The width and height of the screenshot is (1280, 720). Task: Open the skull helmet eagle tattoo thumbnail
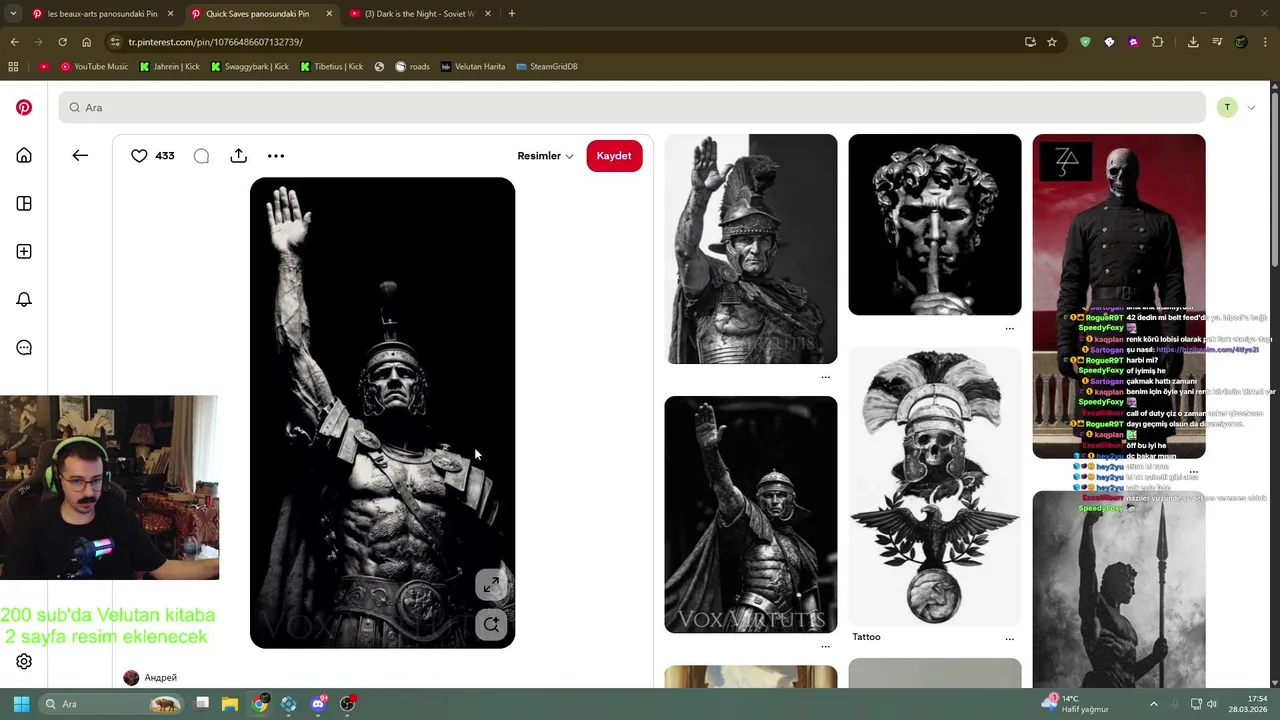click(x=935, y=486)
